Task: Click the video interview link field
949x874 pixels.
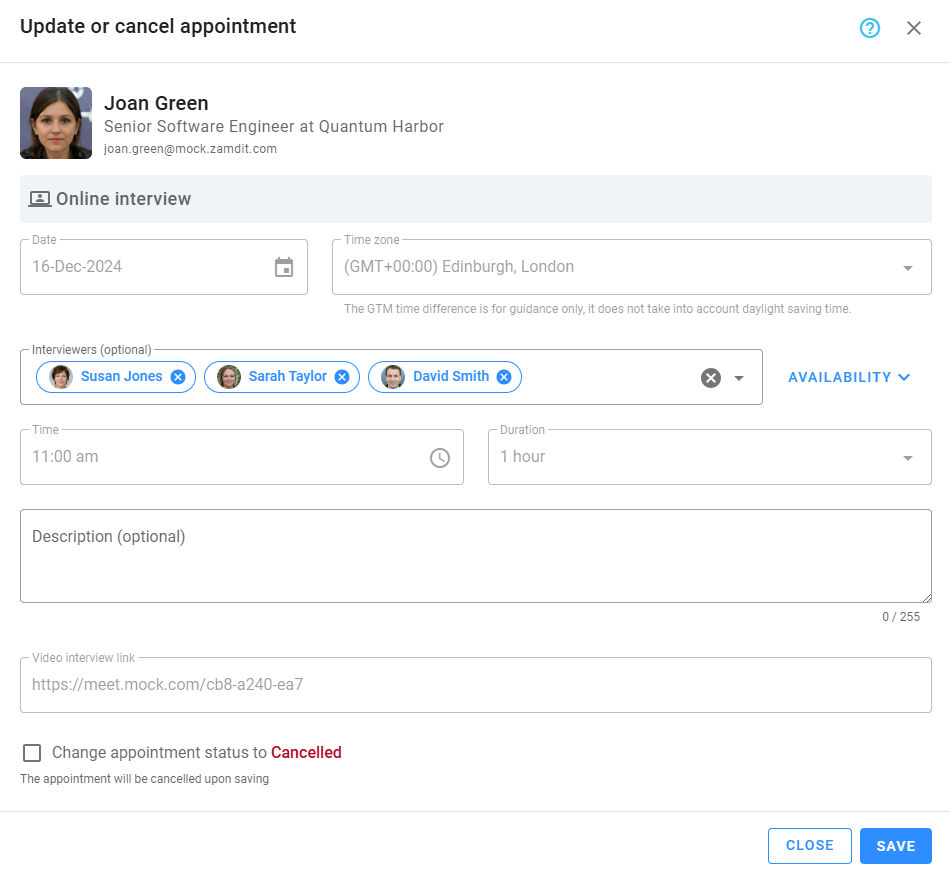Action: (476, 684)
